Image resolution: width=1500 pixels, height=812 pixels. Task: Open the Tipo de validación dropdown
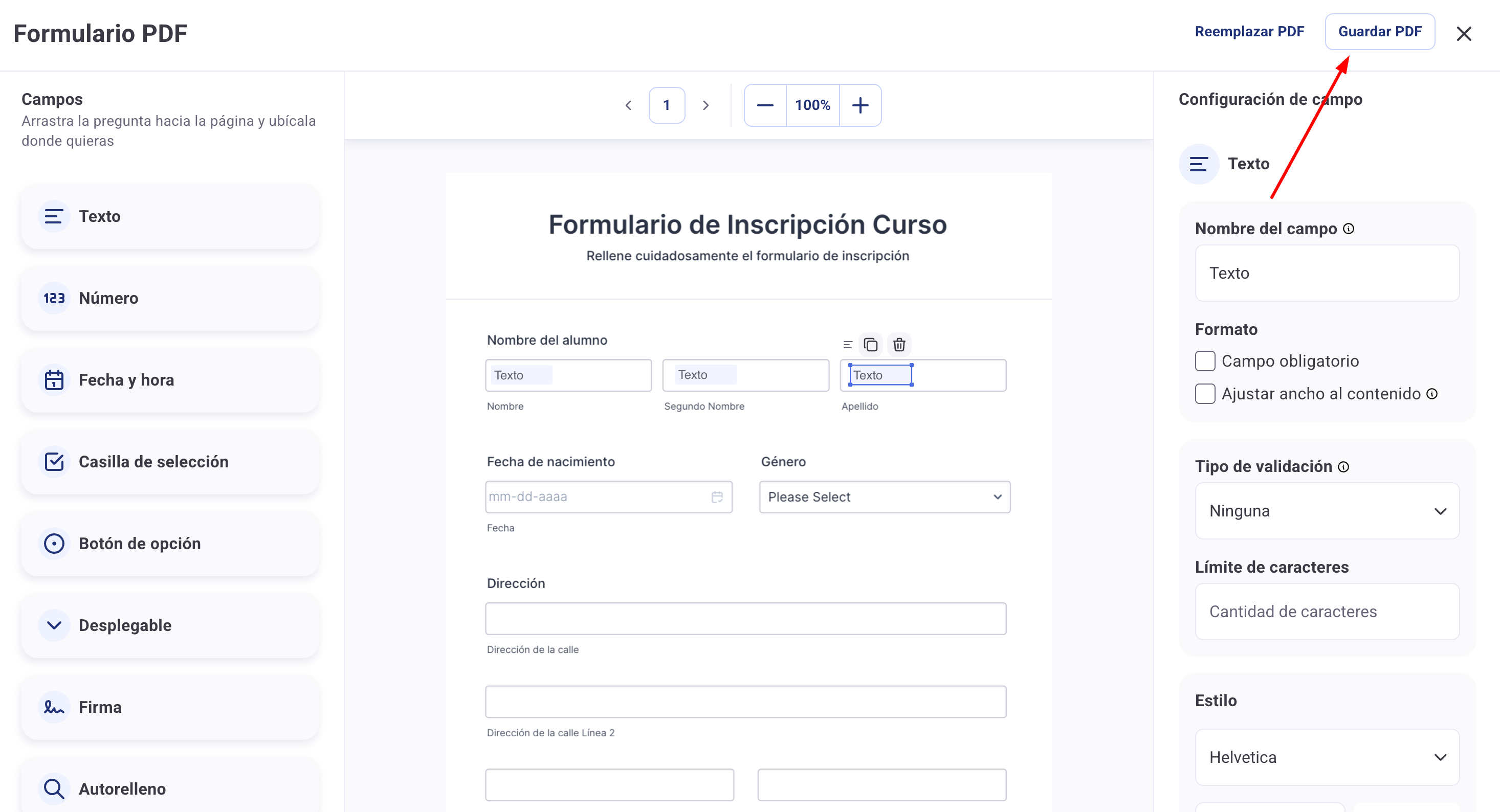click(1327, 511)
